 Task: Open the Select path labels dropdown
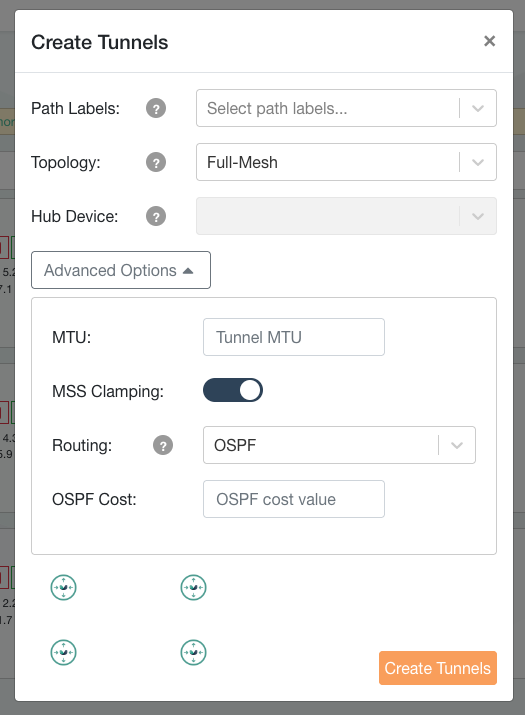[x=346, y=108]
